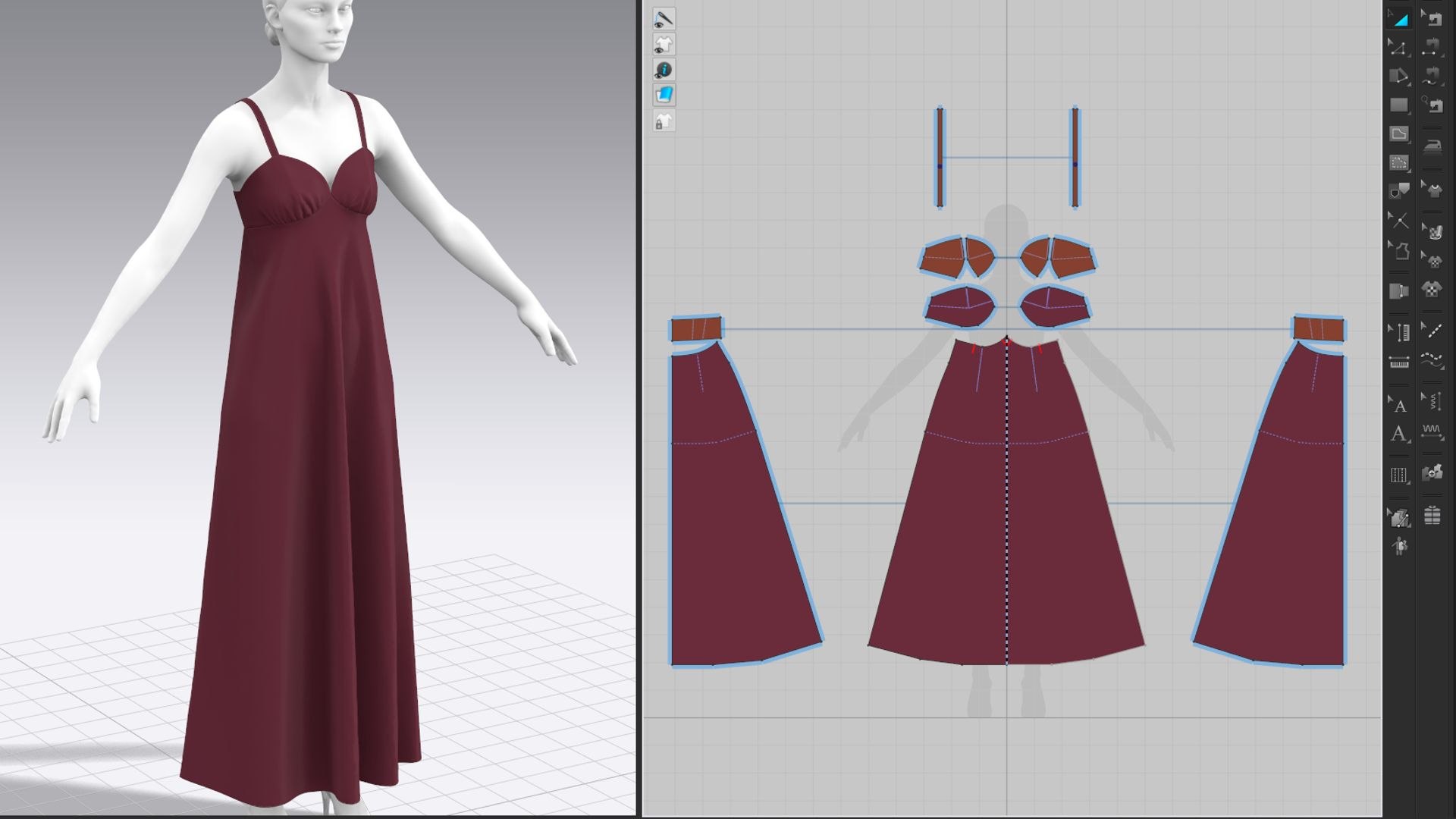Select the small brown waistband rectangle on left
Screen dimensions: 1456x819
[696, 329]
